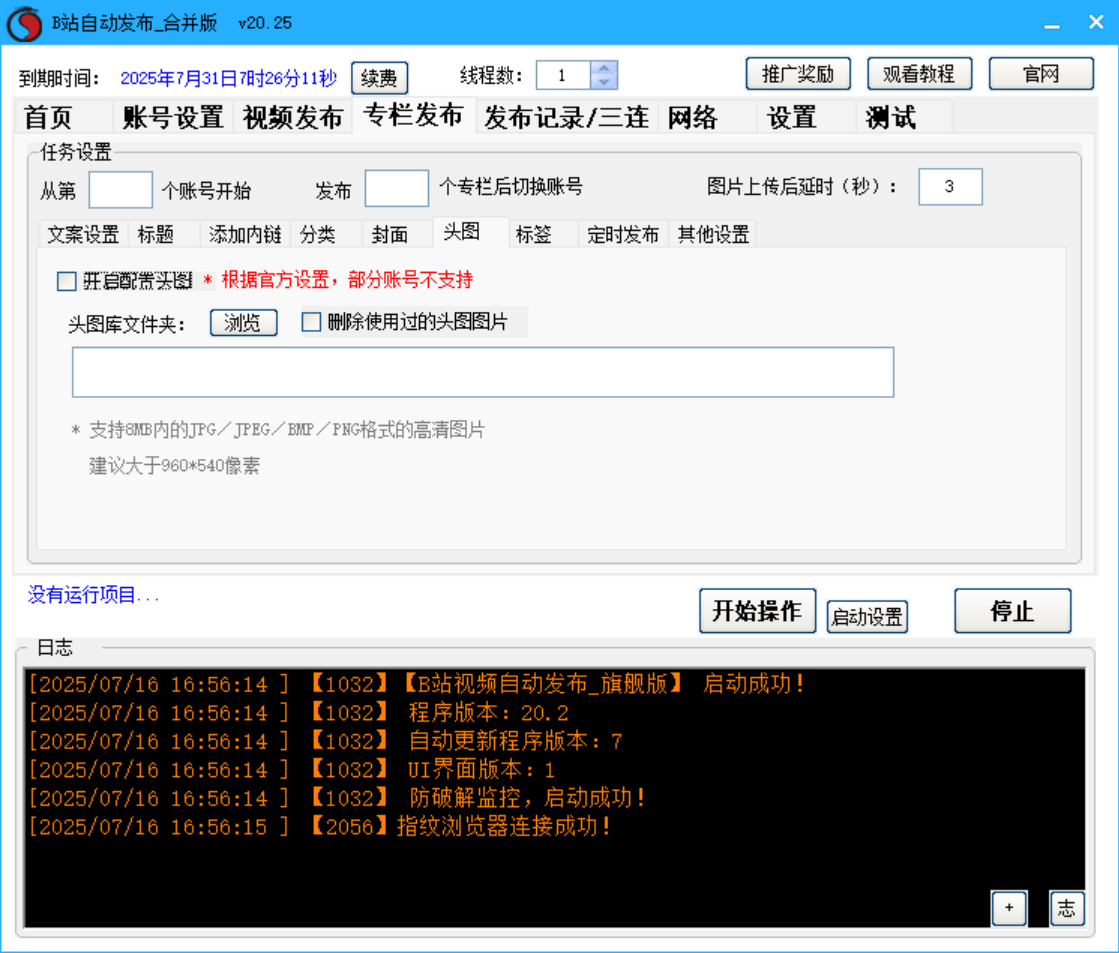Decrease thread count with down arrow

(x=604, y=82)
